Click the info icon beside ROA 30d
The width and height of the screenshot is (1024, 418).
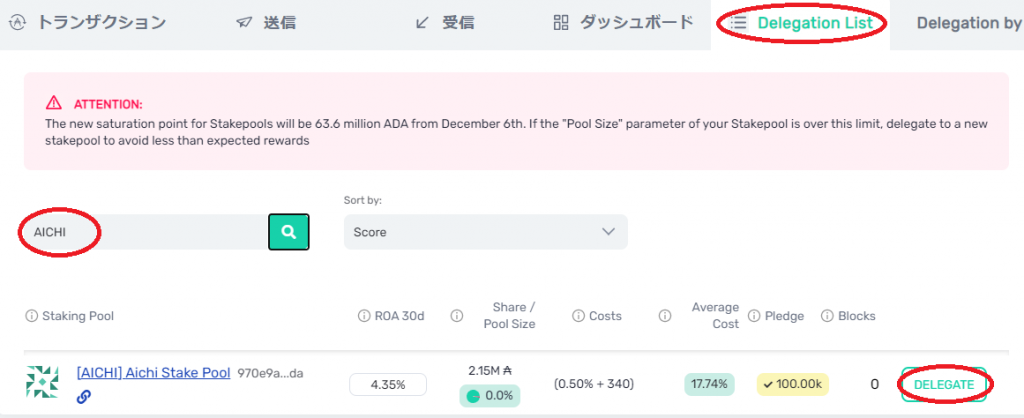pyautogui.click(x=364, y=316)
